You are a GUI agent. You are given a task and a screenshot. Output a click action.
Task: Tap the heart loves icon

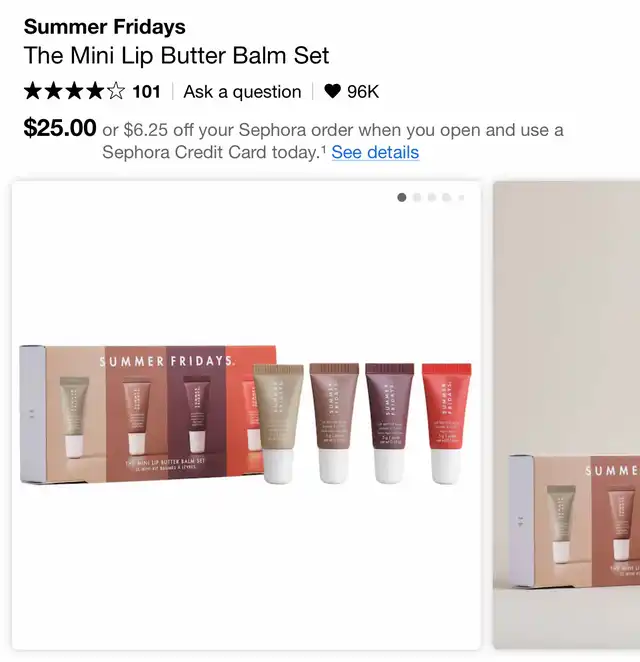point(332,91)
